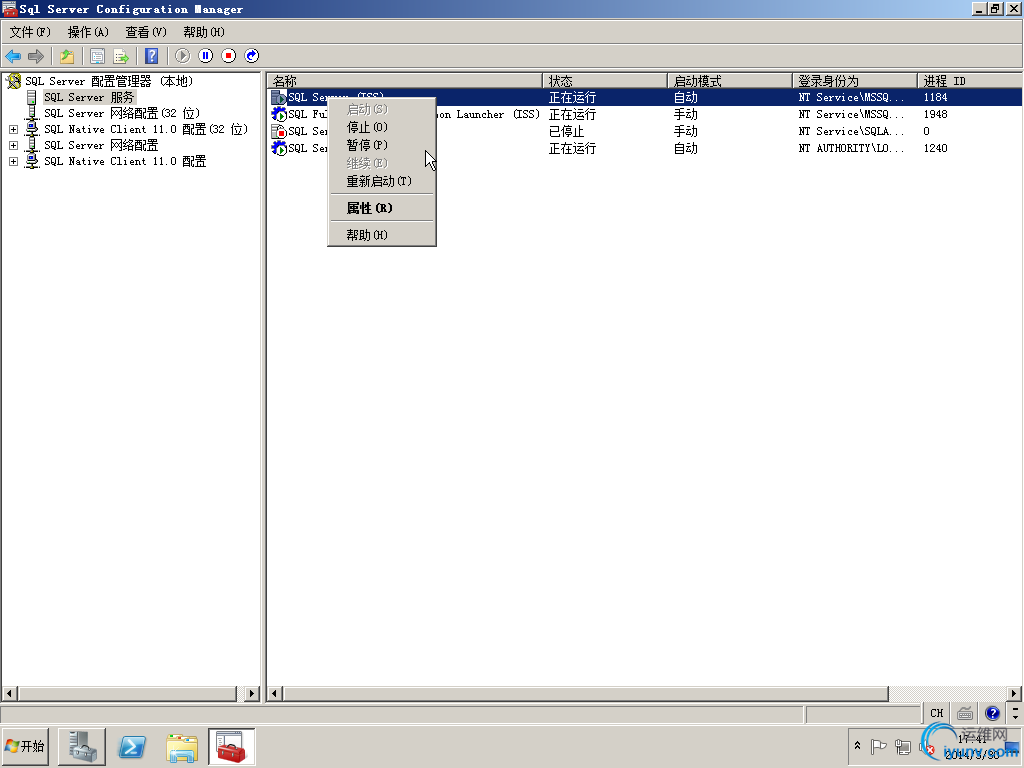
Task: Open PowerShell from the taskbar
Action: [132, 747]
